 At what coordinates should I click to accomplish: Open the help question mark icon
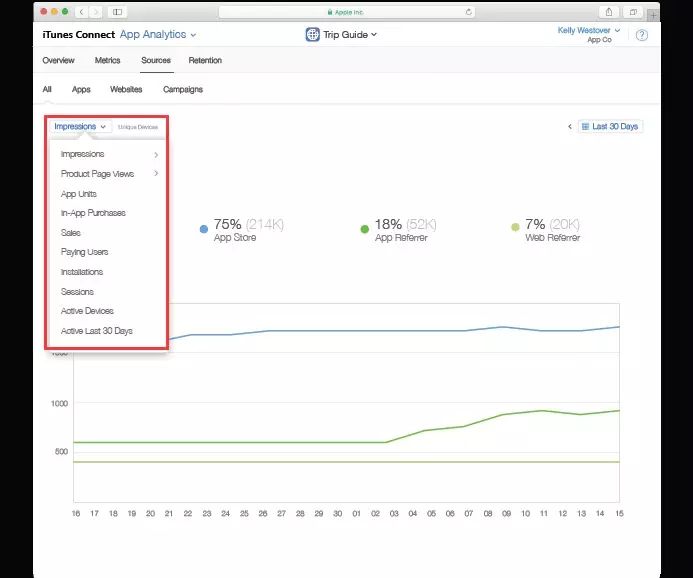[x=642, y=35]
